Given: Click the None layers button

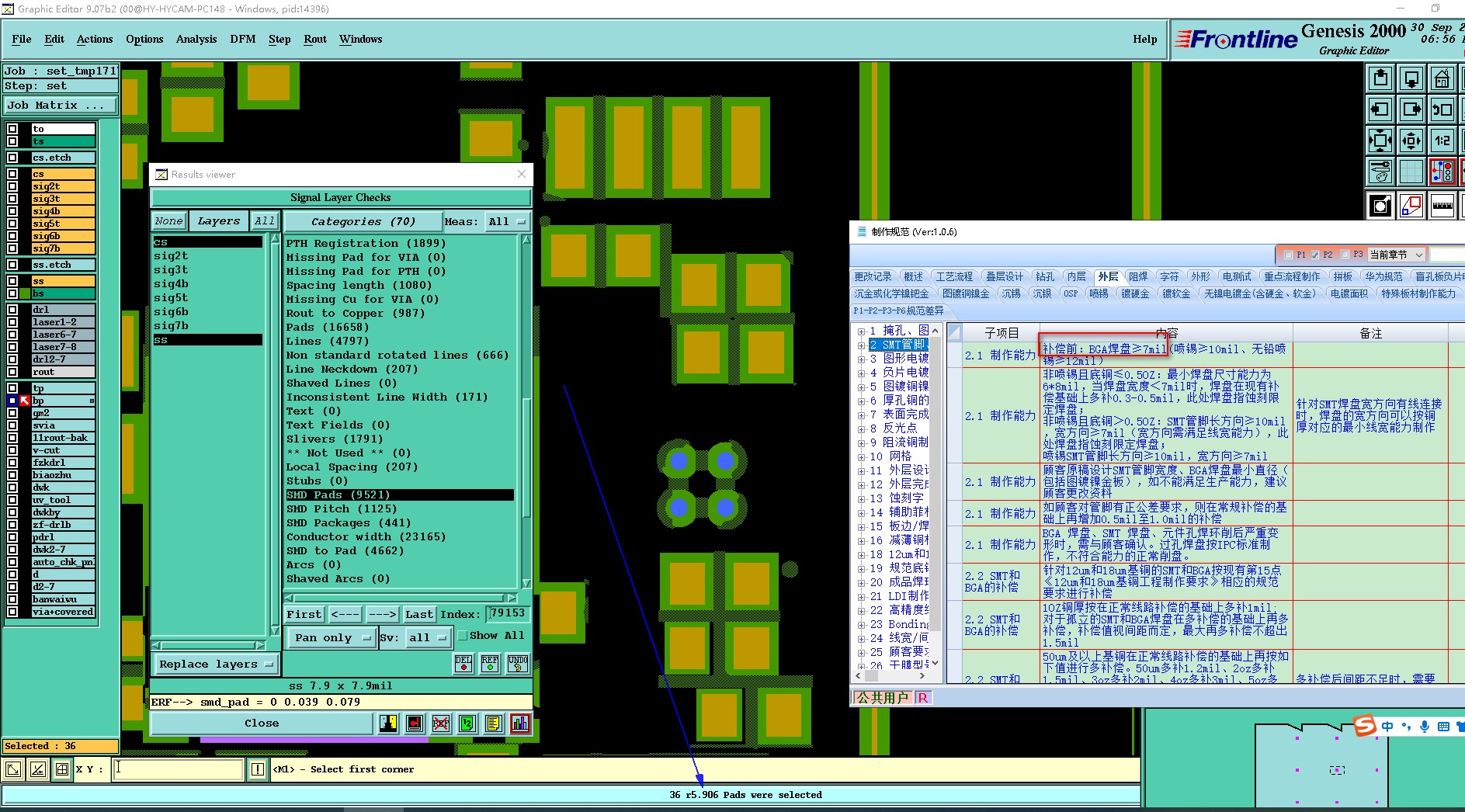Looking at the screenshot, I should coord(168,221).
